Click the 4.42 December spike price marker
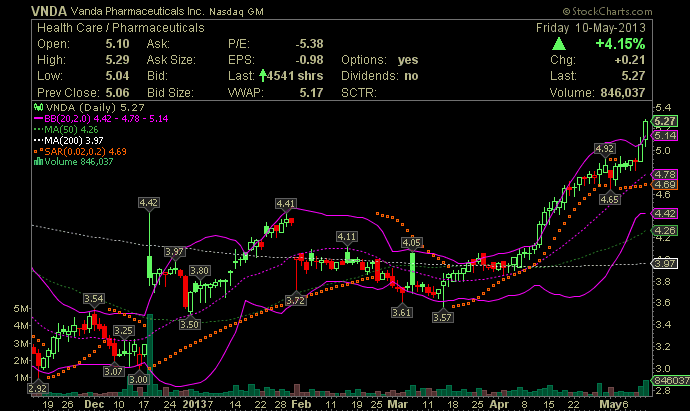The height and width of the screenshot is (411, 690). [148, 203]
